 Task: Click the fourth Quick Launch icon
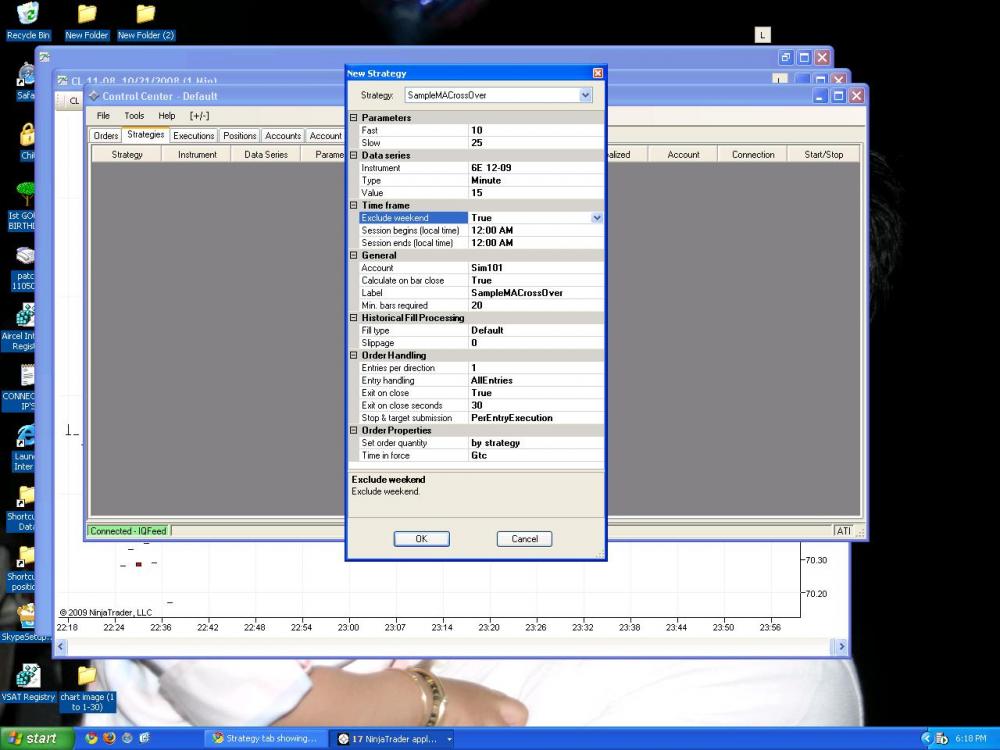(145, 739)
